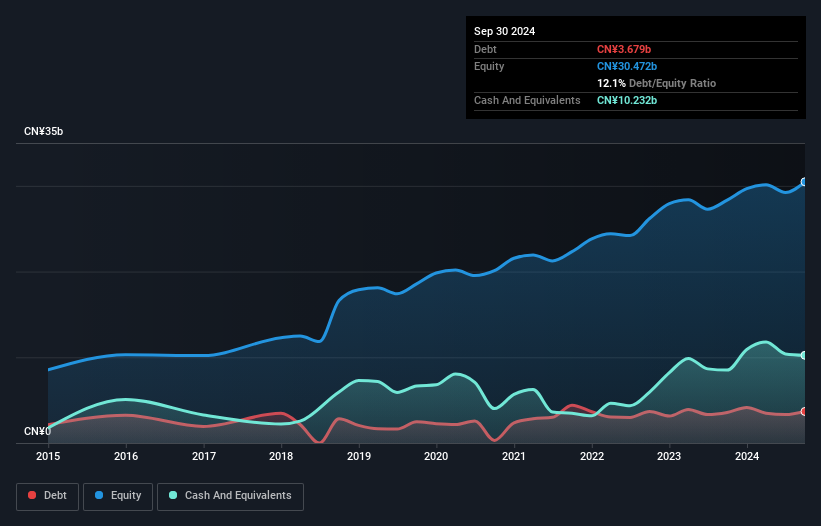Screen dimensions: 821x526
Task: Click the tooltip's Debt row label
Action: [485, 49]
